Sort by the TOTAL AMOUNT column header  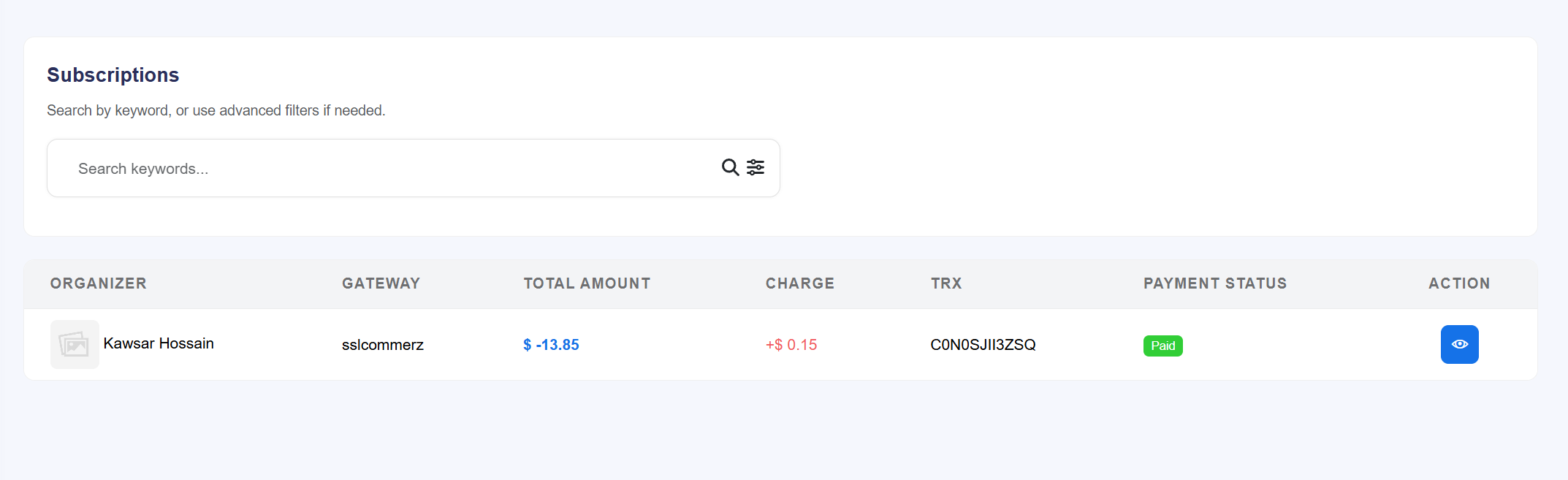point(586,283)
